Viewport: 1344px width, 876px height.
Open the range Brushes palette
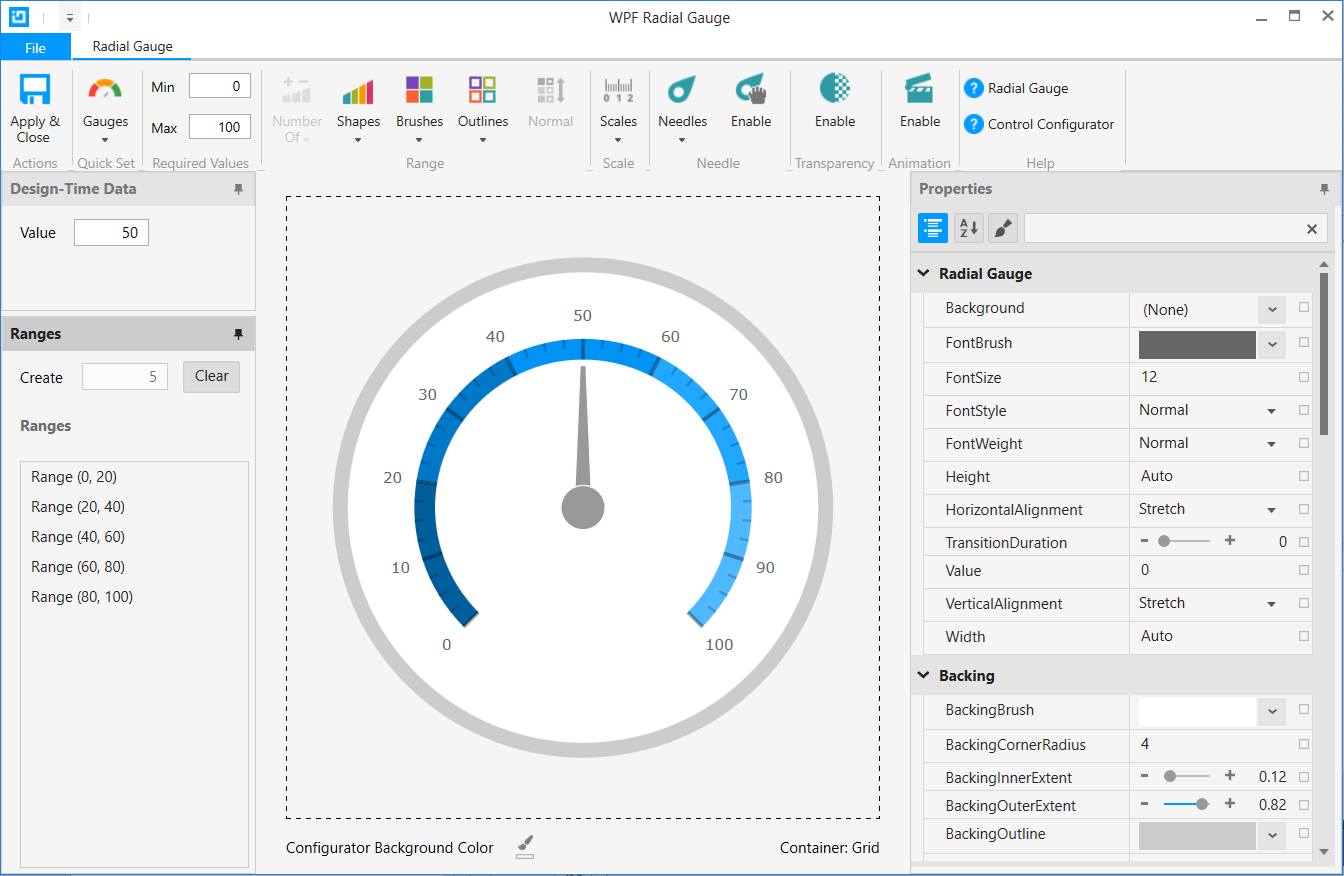click(x=419, y=110)
